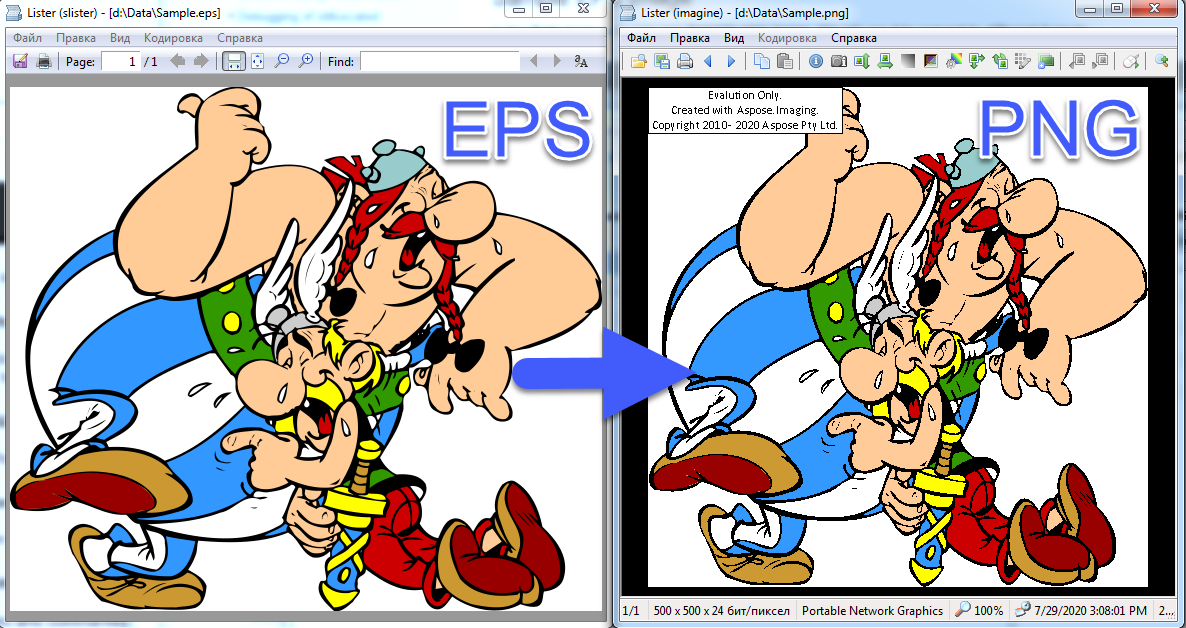The width and height of the screenshot is (1186, 628).
Task: Click 100% zoom status bar entry
Action: [979, 611]
